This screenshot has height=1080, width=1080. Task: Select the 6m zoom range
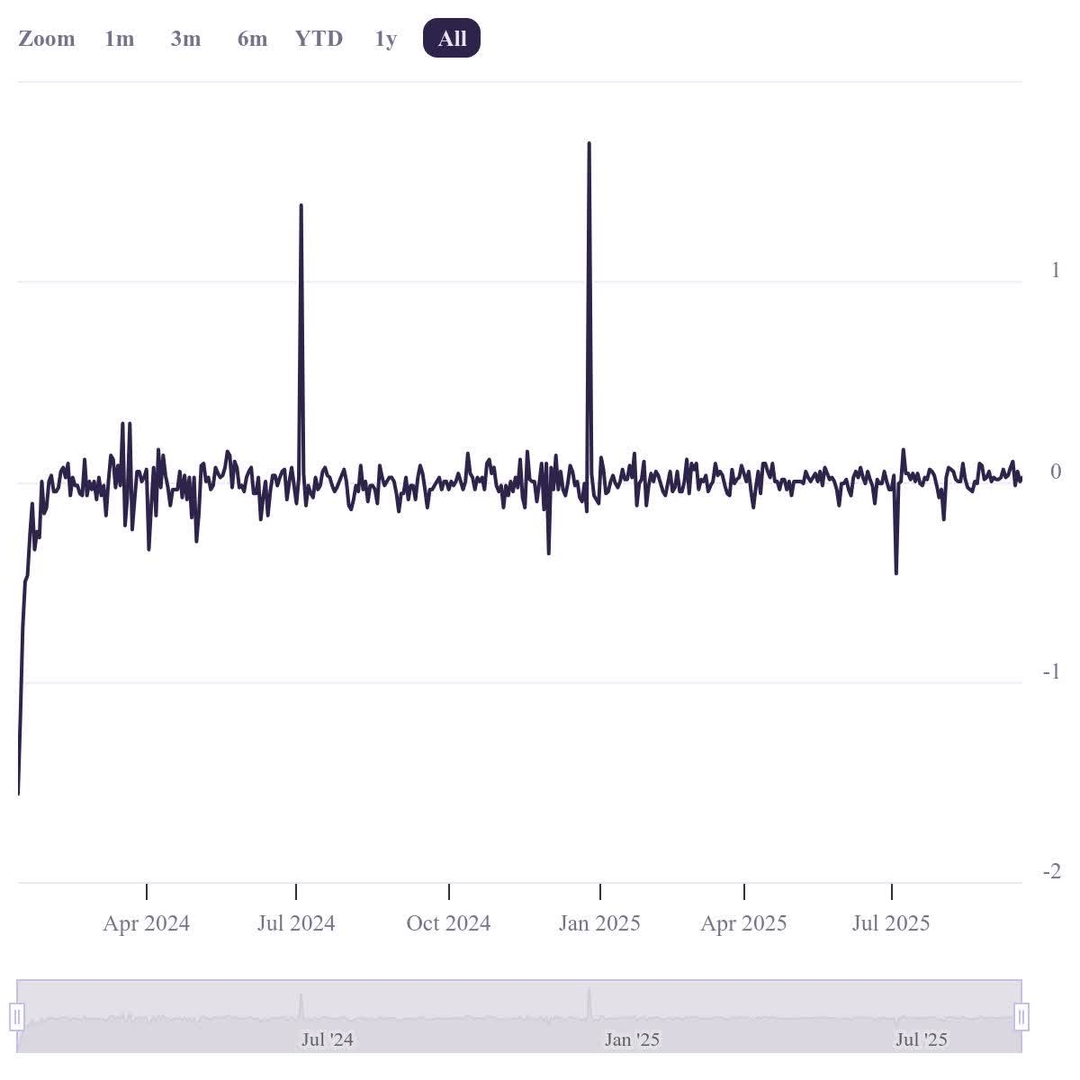[x=252, y=38]
